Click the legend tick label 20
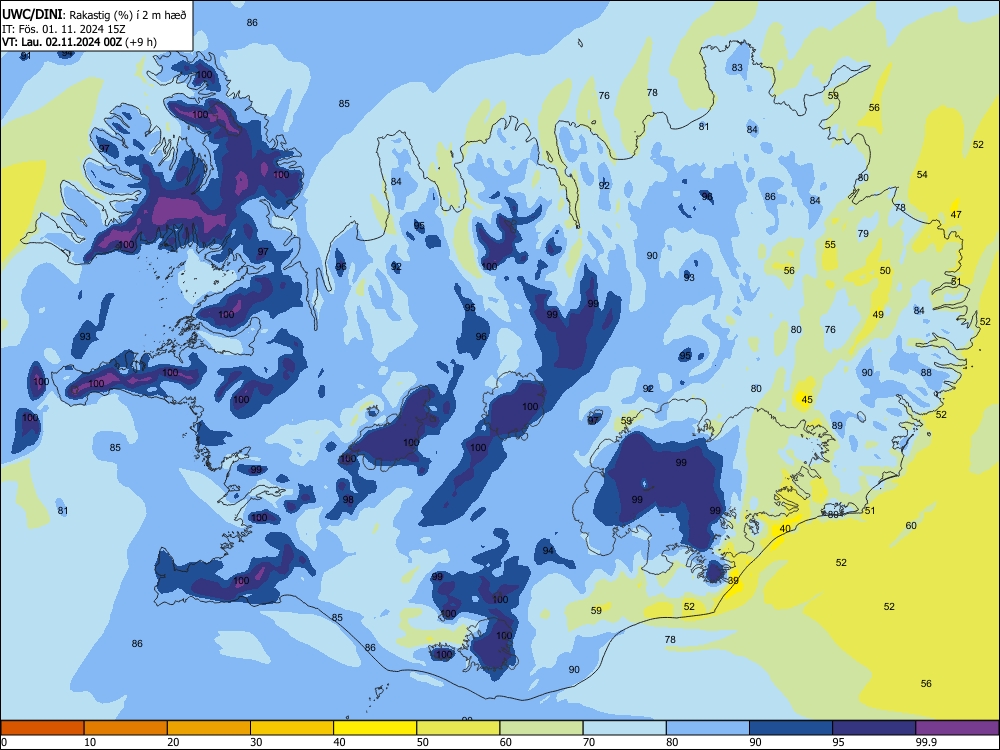The image size is (1000, 750). (x=173, y=742)
